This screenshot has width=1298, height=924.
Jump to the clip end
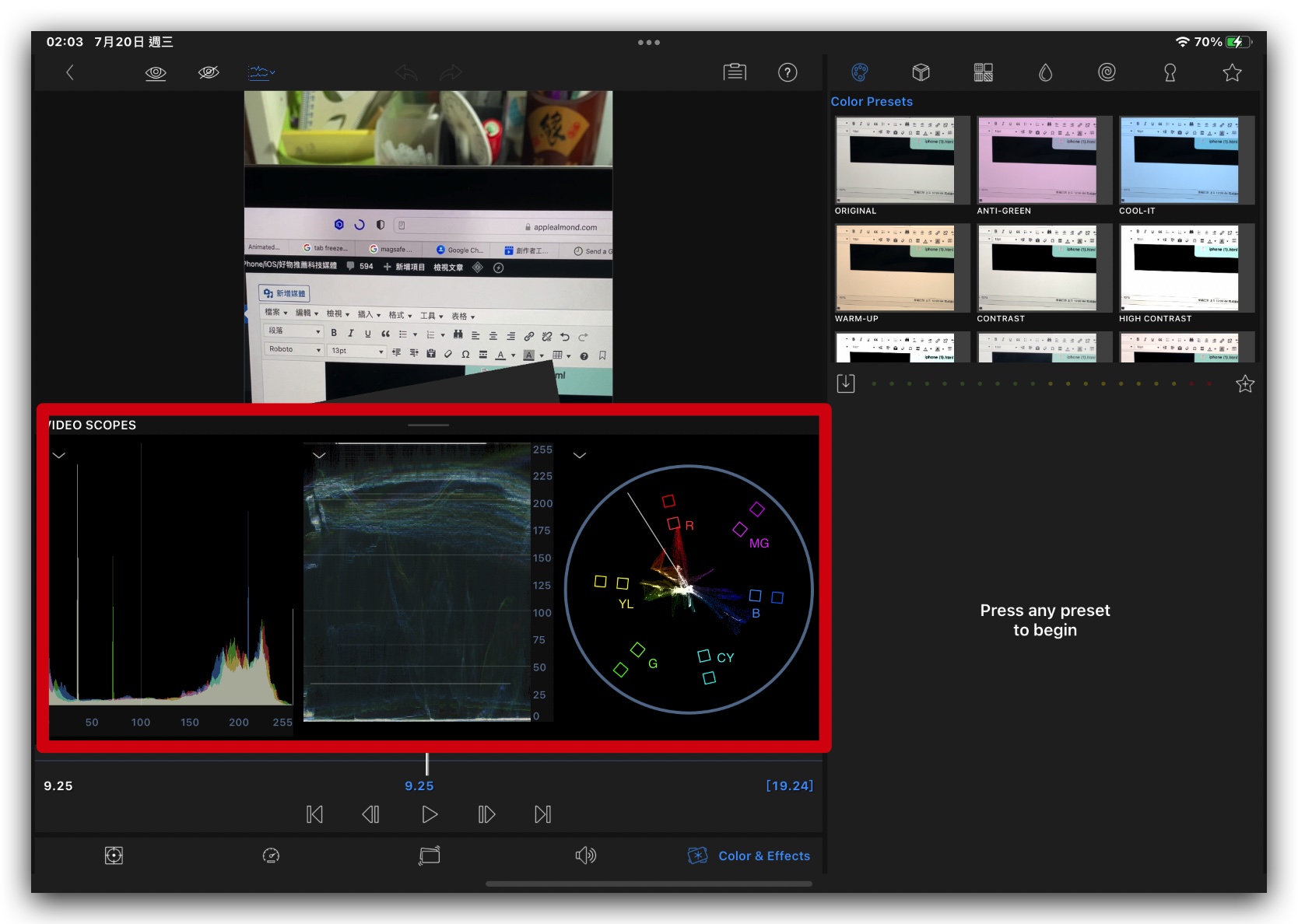542,814
